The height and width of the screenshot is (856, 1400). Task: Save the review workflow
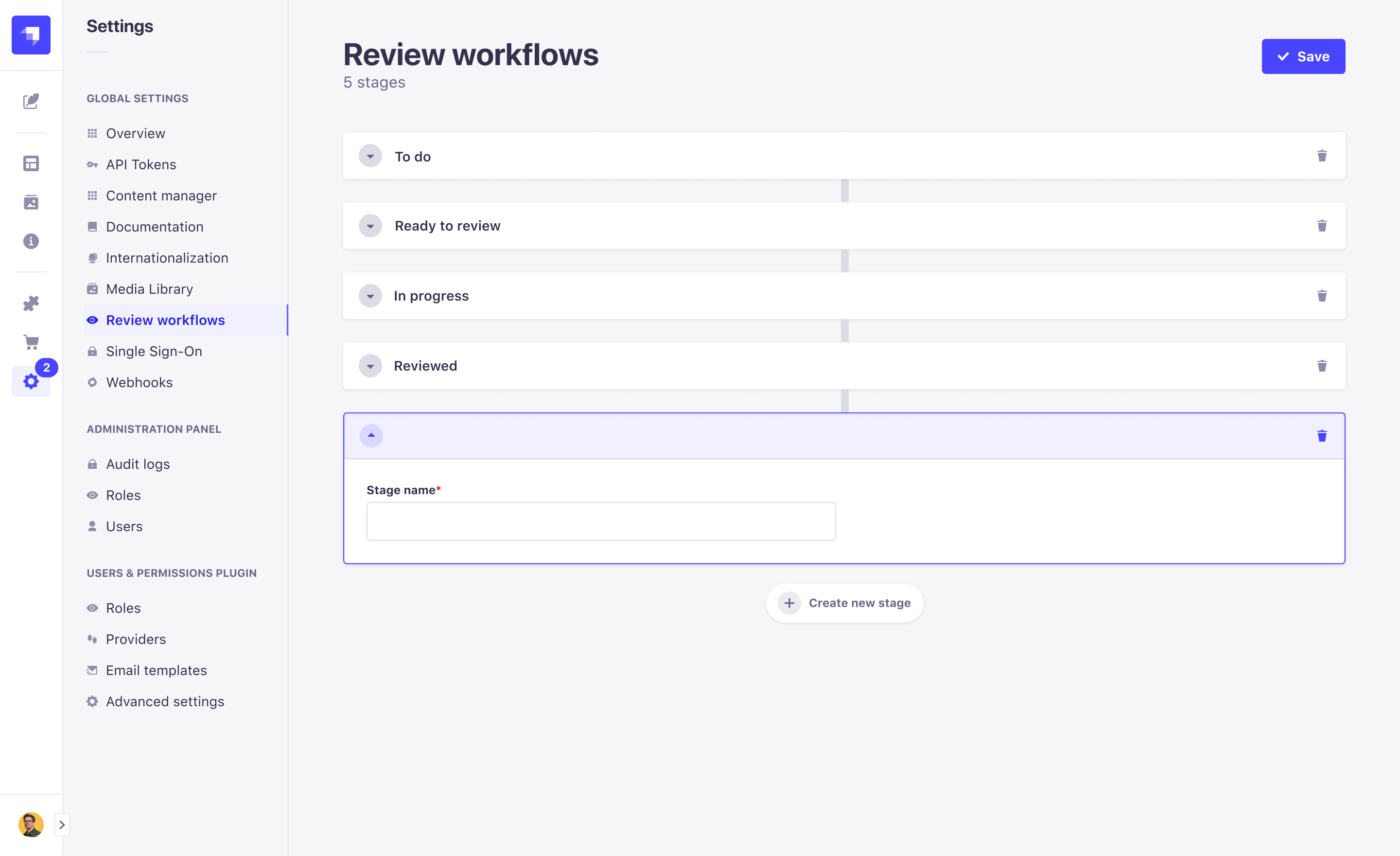click(1303, 56)
